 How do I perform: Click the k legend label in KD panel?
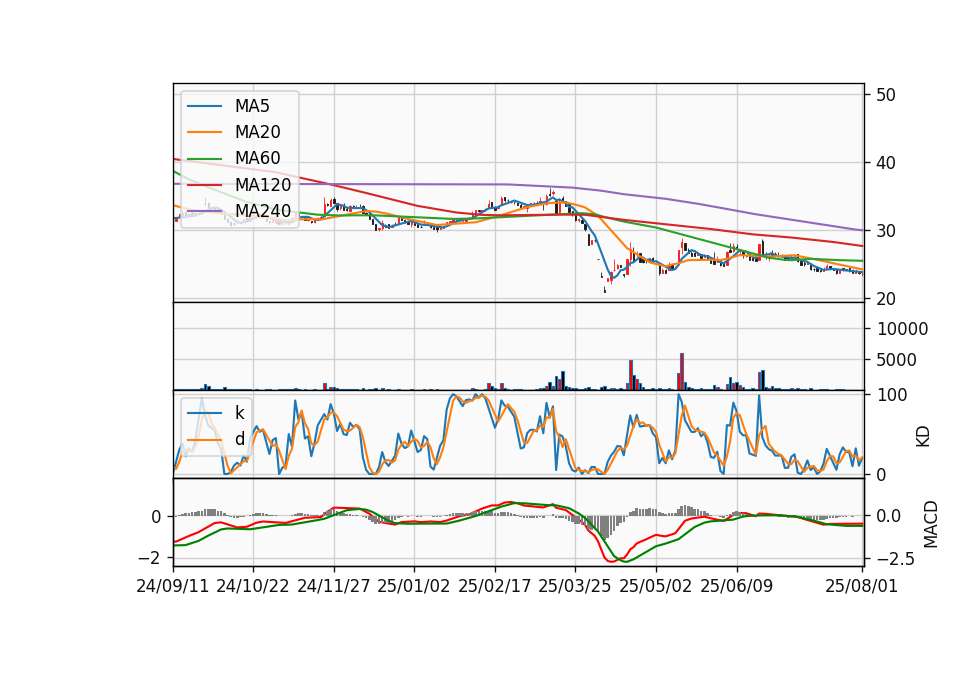click(x=239, y=413)
